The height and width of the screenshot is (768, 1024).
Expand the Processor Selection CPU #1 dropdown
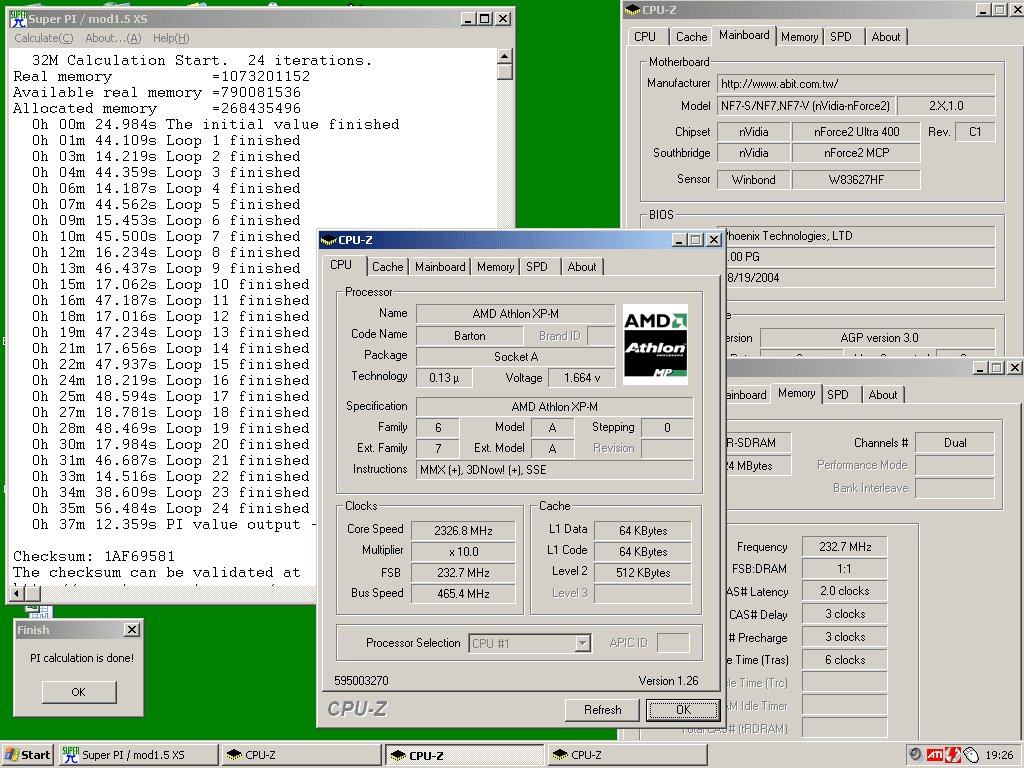click(583, 643)
